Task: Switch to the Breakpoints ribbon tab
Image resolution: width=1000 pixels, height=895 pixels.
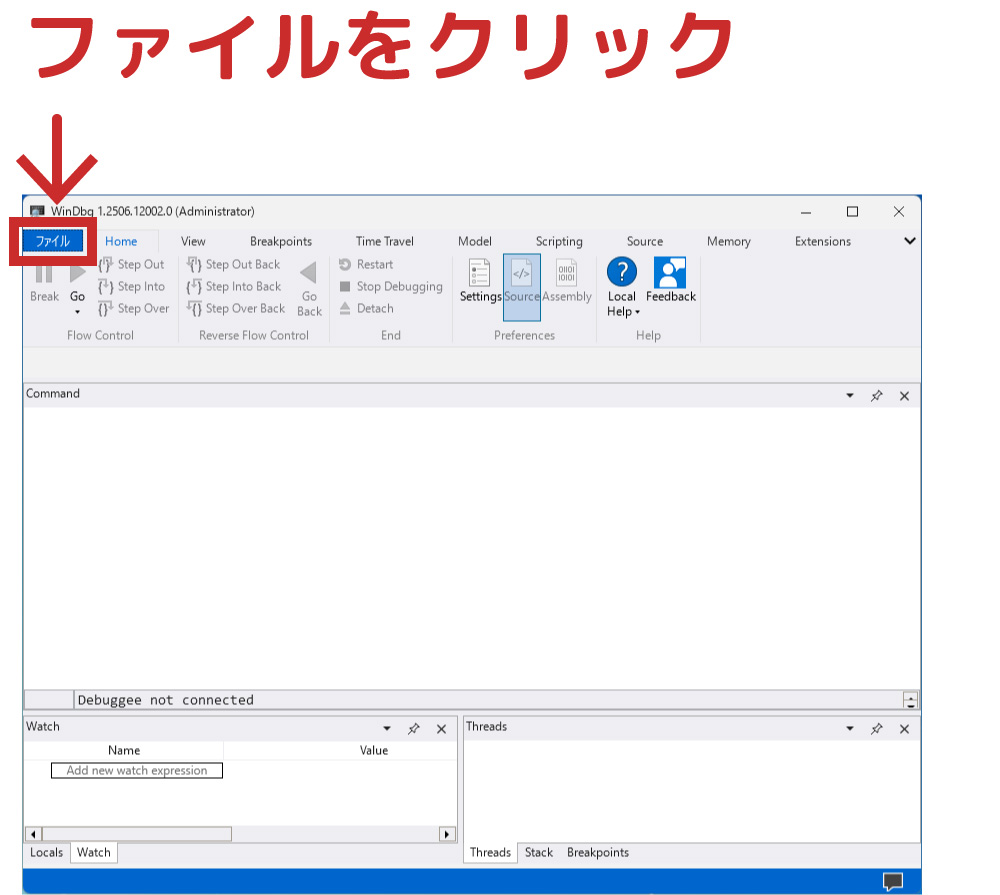Action: tap(280, 241)
